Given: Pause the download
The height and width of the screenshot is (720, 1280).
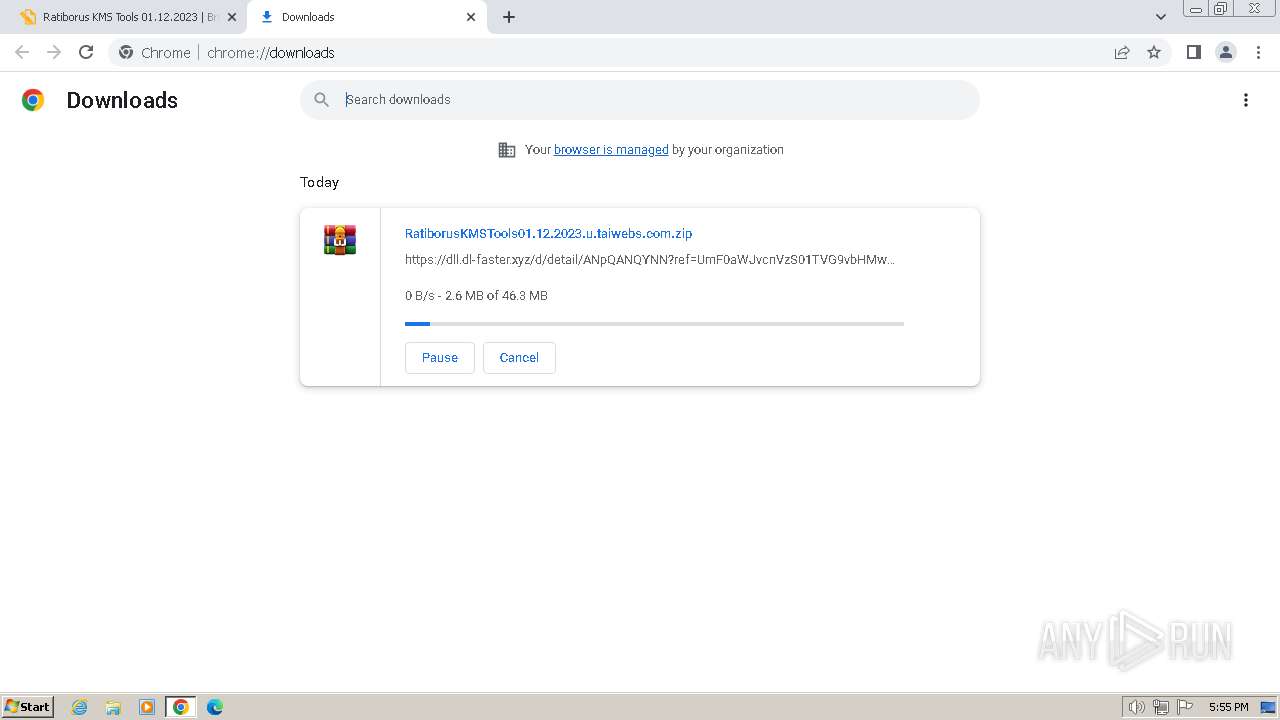Looking at the screenshot, I should point(440,358).
